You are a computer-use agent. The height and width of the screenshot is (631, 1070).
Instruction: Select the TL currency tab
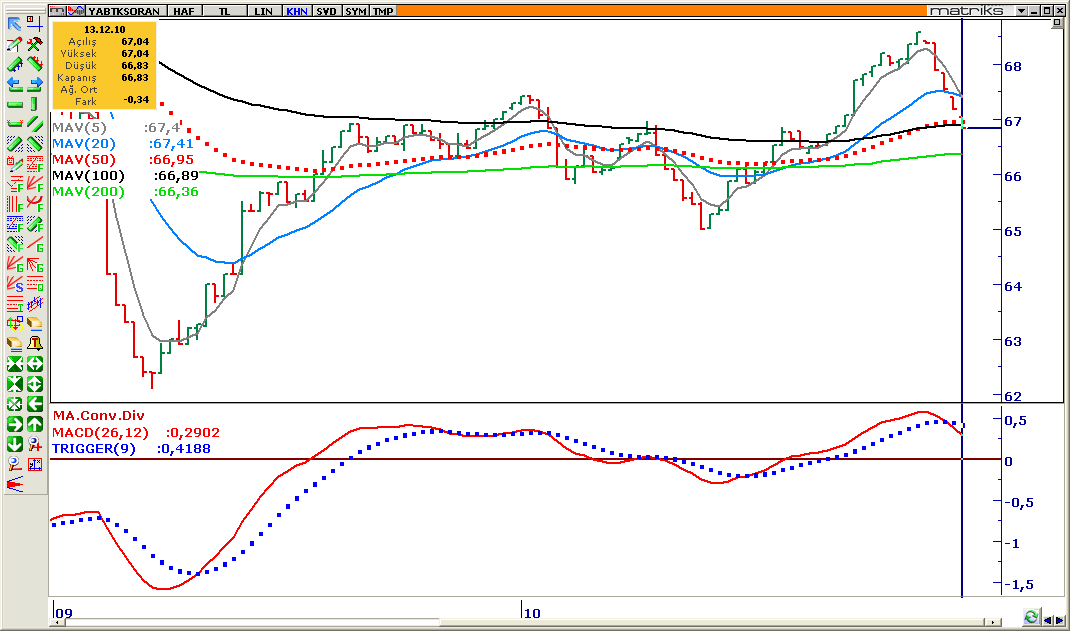point(226,11)
